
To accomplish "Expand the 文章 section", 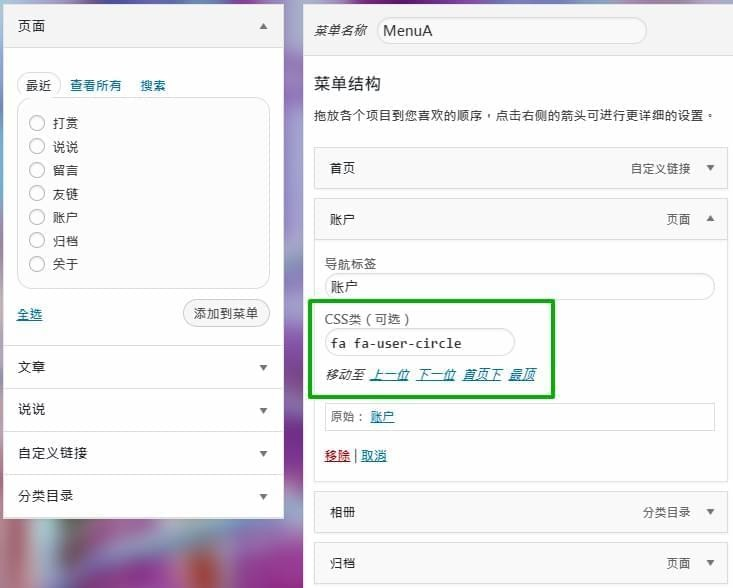I will 263,368.
